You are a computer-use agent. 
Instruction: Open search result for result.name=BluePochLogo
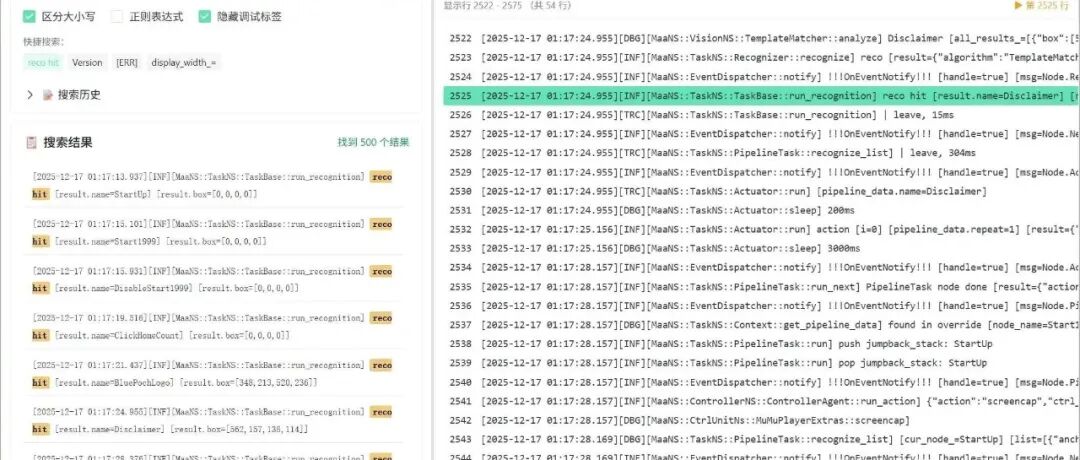[214, 374]
